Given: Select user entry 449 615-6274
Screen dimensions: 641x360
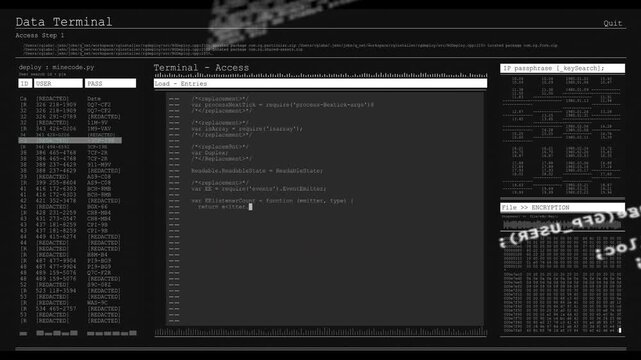Looking at the screenshot, I should point(56,237).
